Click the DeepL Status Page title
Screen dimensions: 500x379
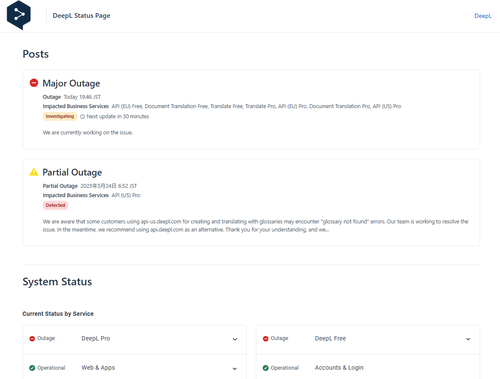[81, 16]
